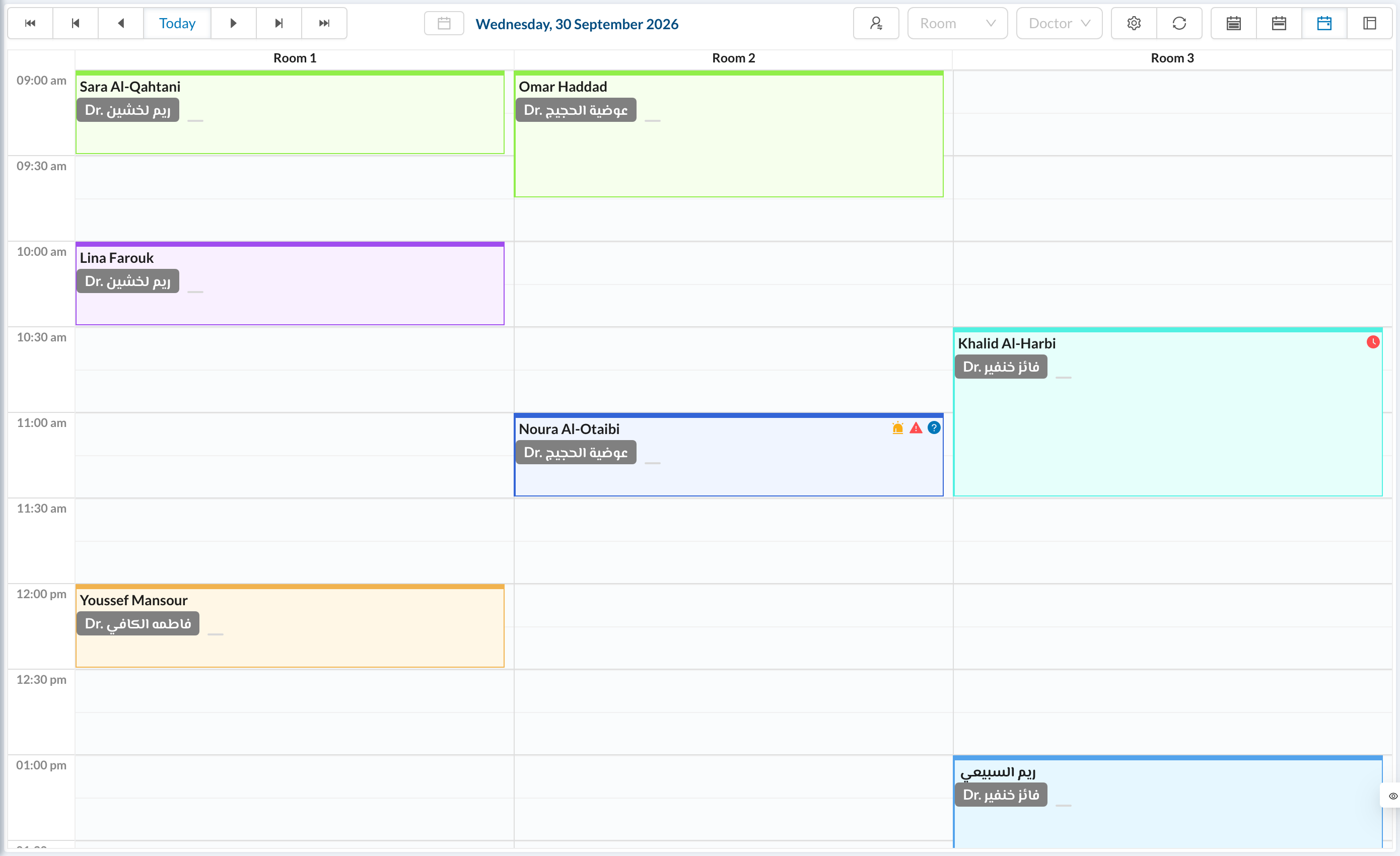Image resolution: width=1400 pixels, height=856 pixels.
Task: Switch to the layout panel view icon
Action: [1369, 23]
